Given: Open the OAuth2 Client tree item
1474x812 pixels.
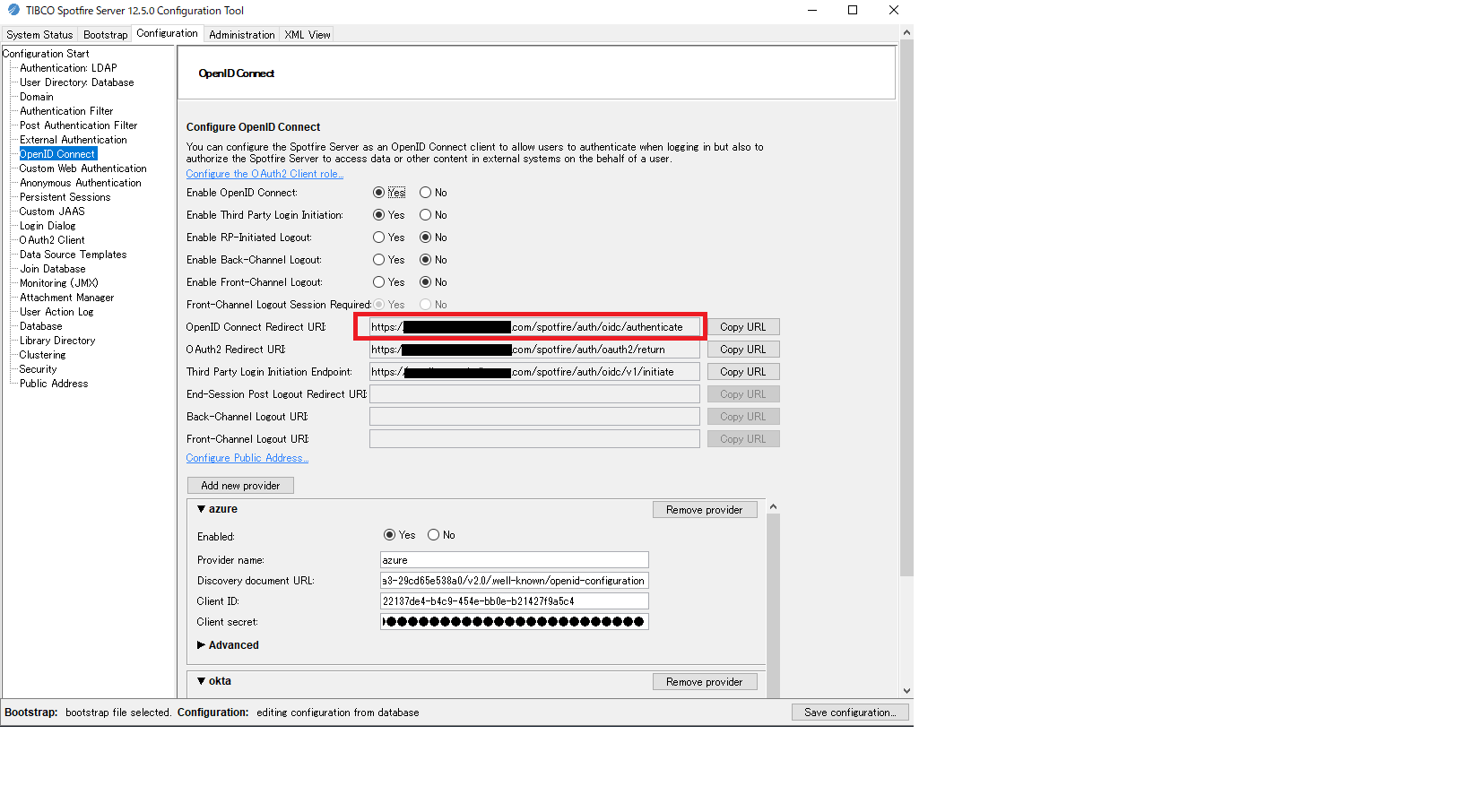Looking at the screenshot, I should click(52, 240).
